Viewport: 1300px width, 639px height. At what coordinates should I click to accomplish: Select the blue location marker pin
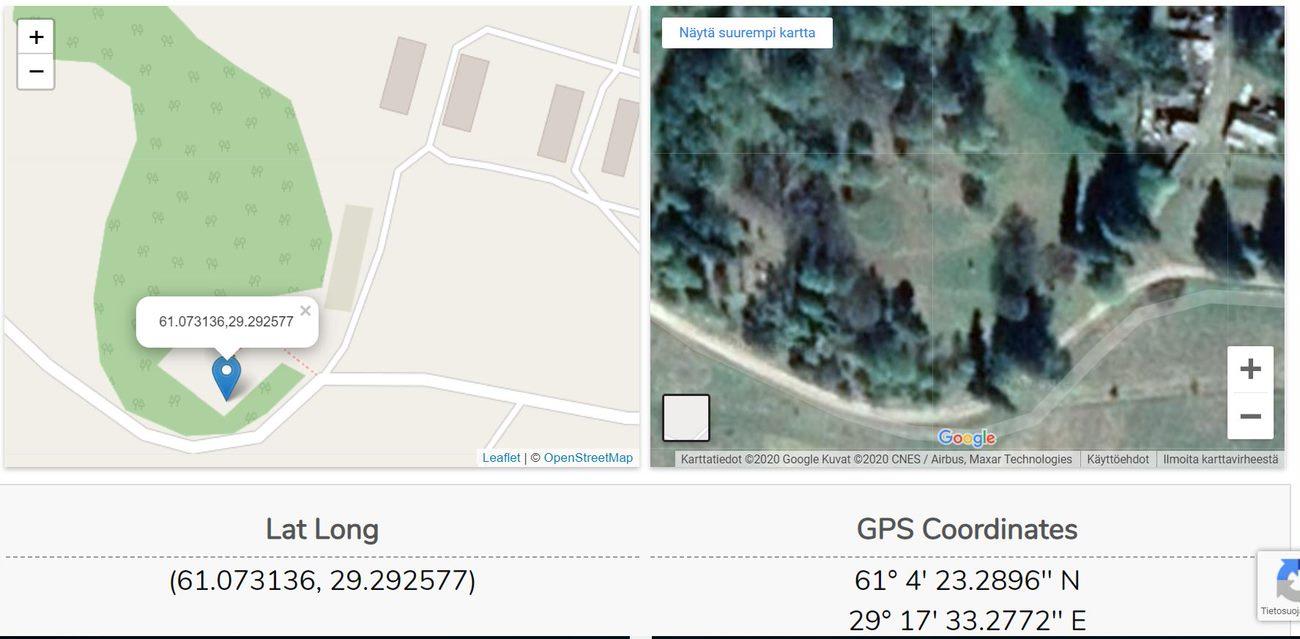pos(227,378)
